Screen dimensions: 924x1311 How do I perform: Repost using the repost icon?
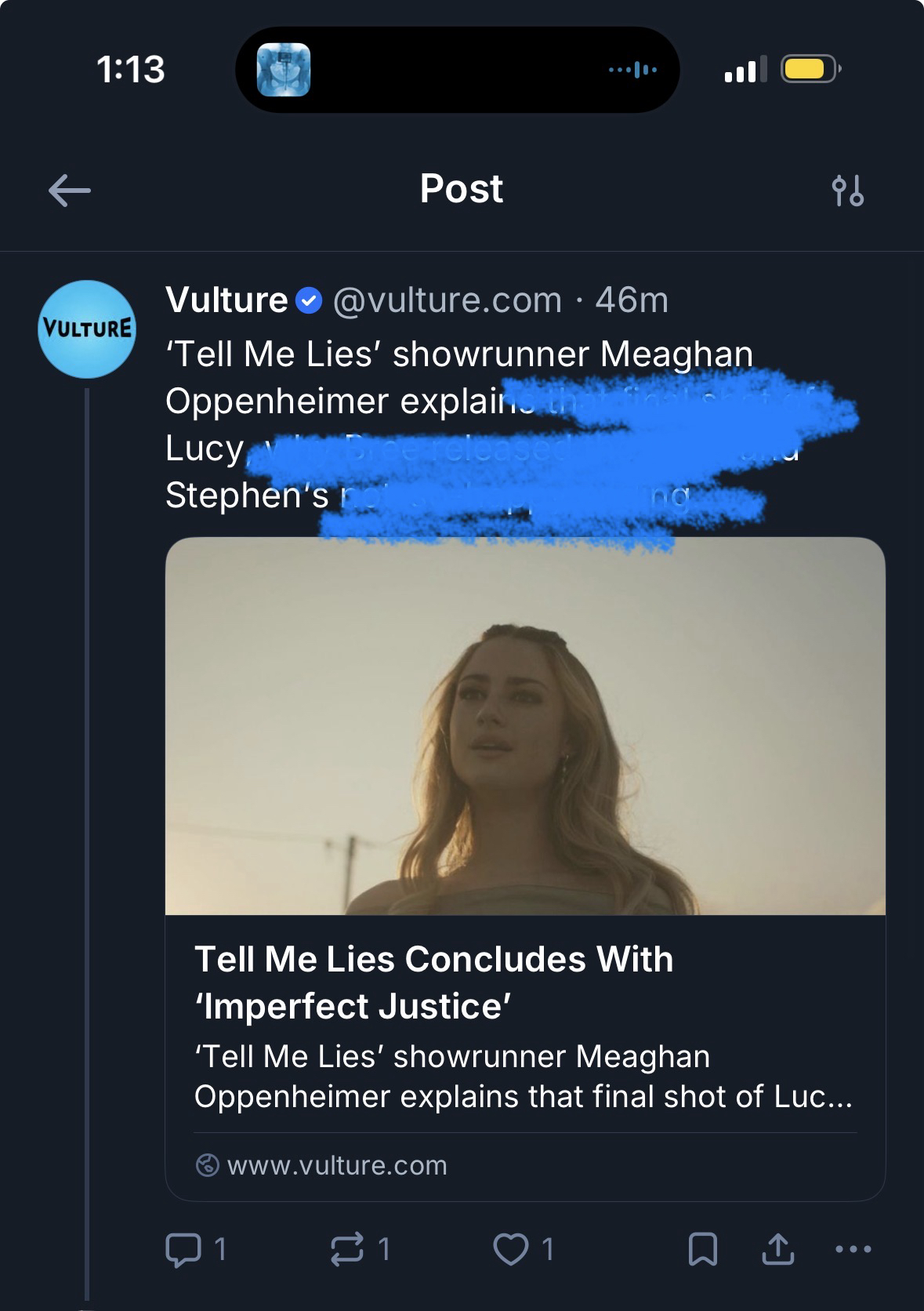coord(349,1249)
